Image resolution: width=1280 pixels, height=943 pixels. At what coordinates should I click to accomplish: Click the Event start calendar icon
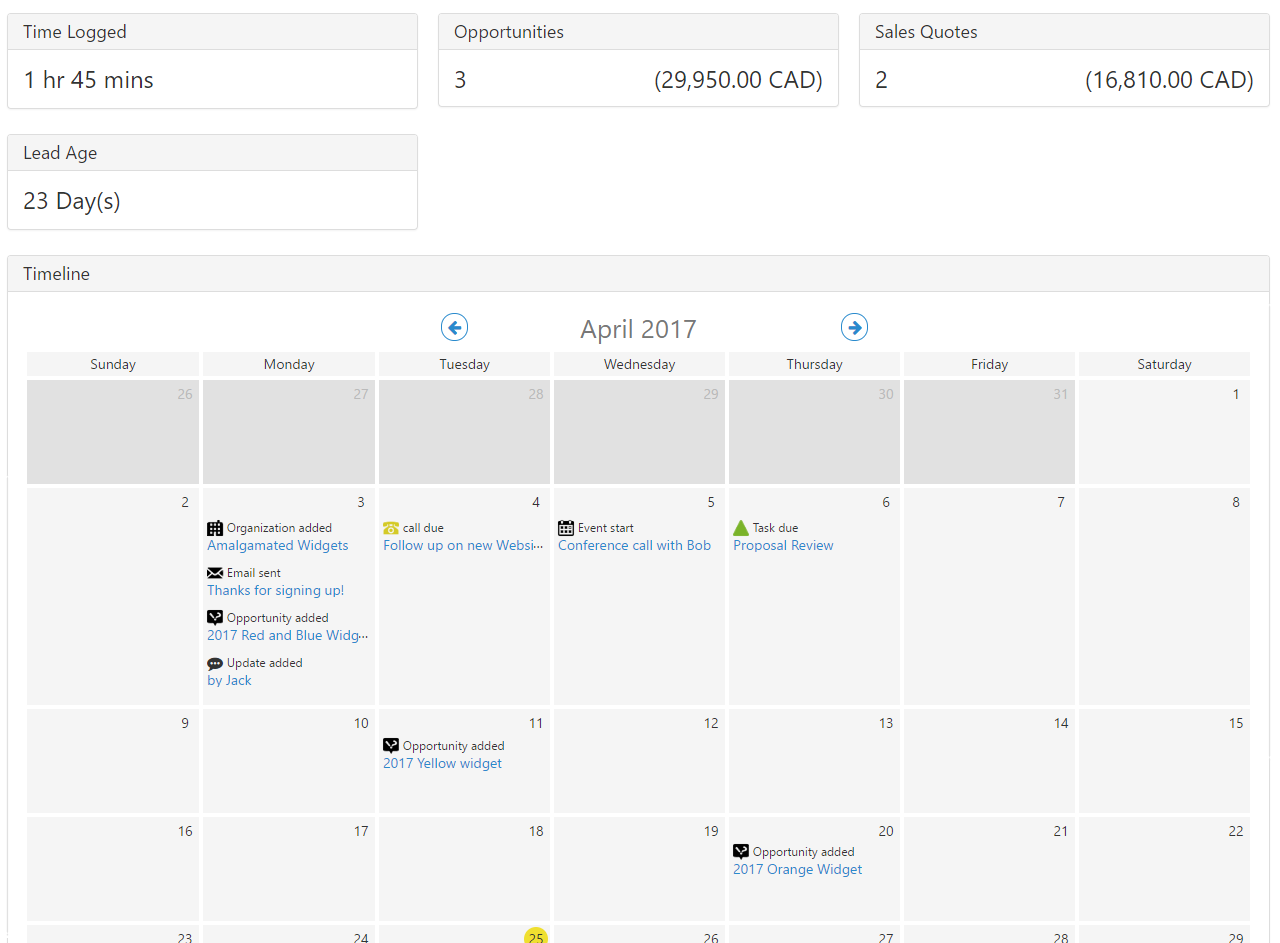click(566, 528)
